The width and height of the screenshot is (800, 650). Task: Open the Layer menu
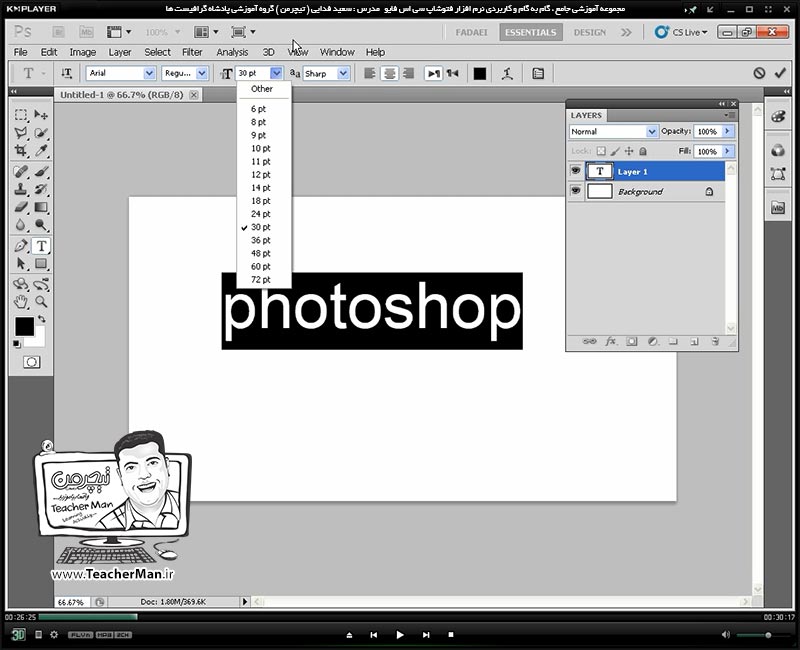[x=119, y=52]
